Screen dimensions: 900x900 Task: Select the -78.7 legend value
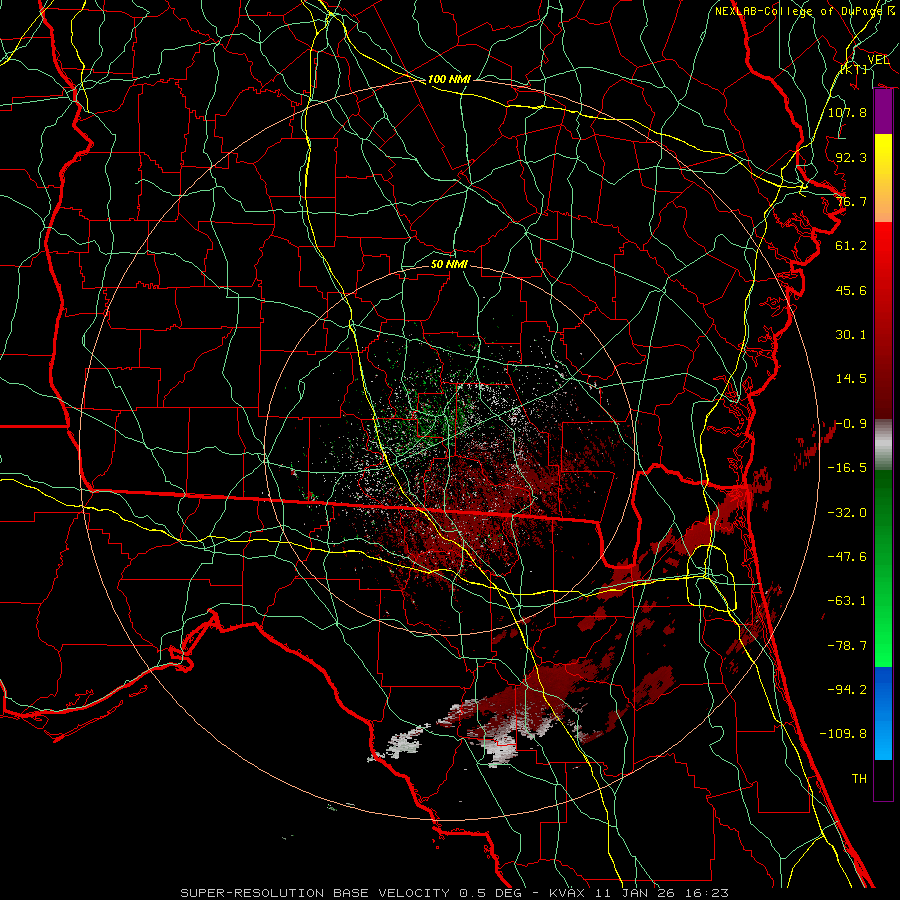click(x=847, y=646)
